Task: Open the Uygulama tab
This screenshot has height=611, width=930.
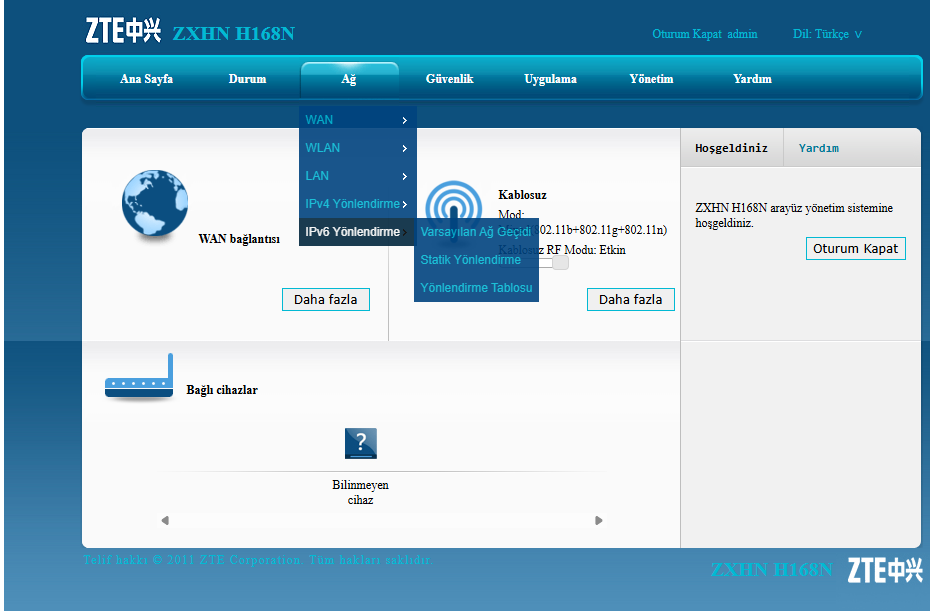Action: (550, 79)
